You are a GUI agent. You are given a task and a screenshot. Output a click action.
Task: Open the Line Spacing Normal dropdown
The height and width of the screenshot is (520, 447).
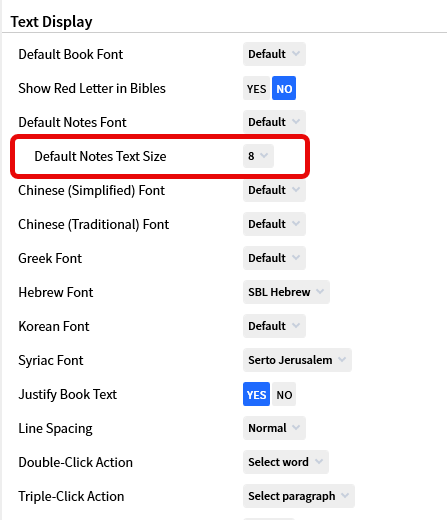[x=274, y=428]
